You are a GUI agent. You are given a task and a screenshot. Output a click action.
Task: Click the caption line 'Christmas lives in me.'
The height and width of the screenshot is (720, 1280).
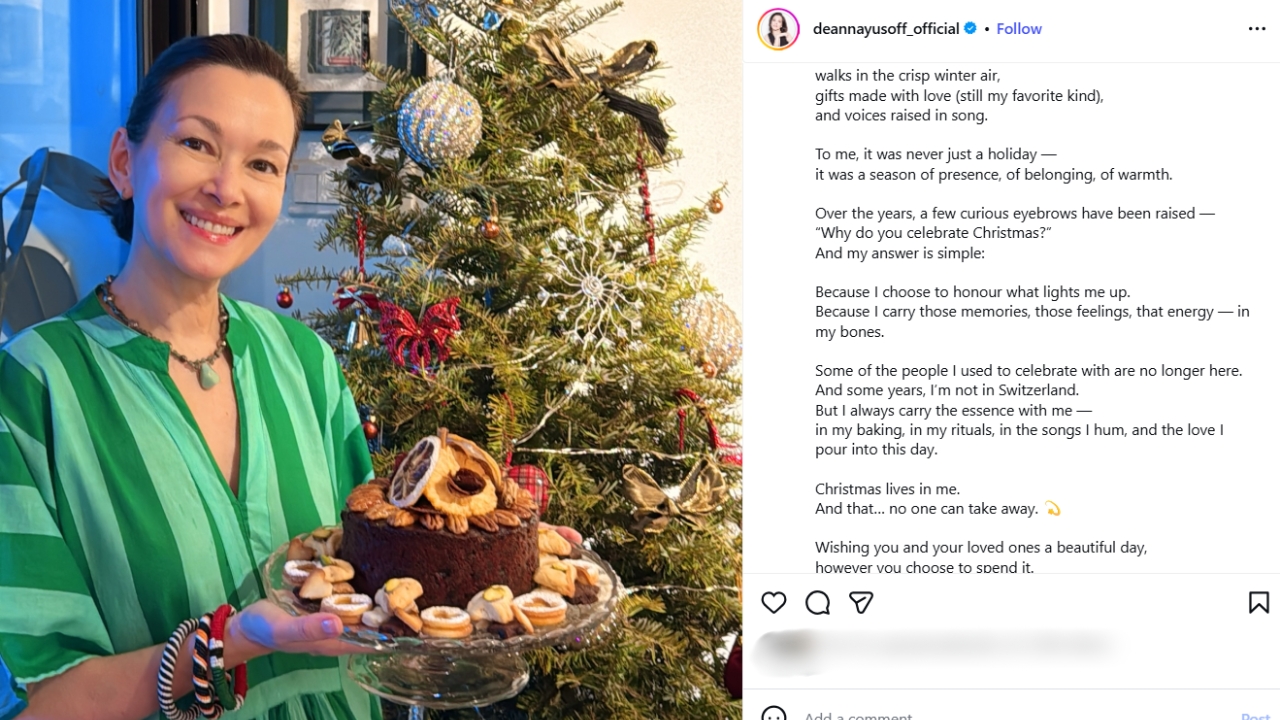coord(887,489)
